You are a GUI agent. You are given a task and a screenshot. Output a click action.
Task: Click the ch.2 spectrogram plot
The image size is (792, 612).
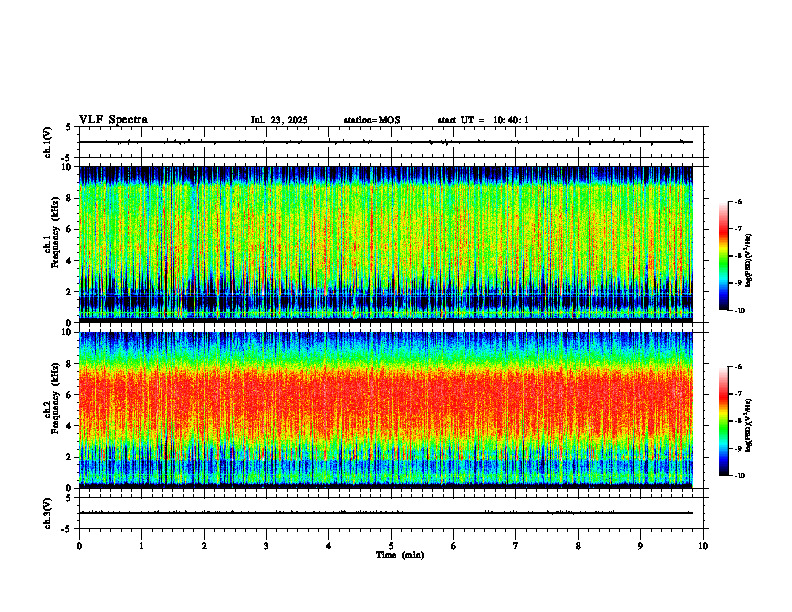(386, 410)
